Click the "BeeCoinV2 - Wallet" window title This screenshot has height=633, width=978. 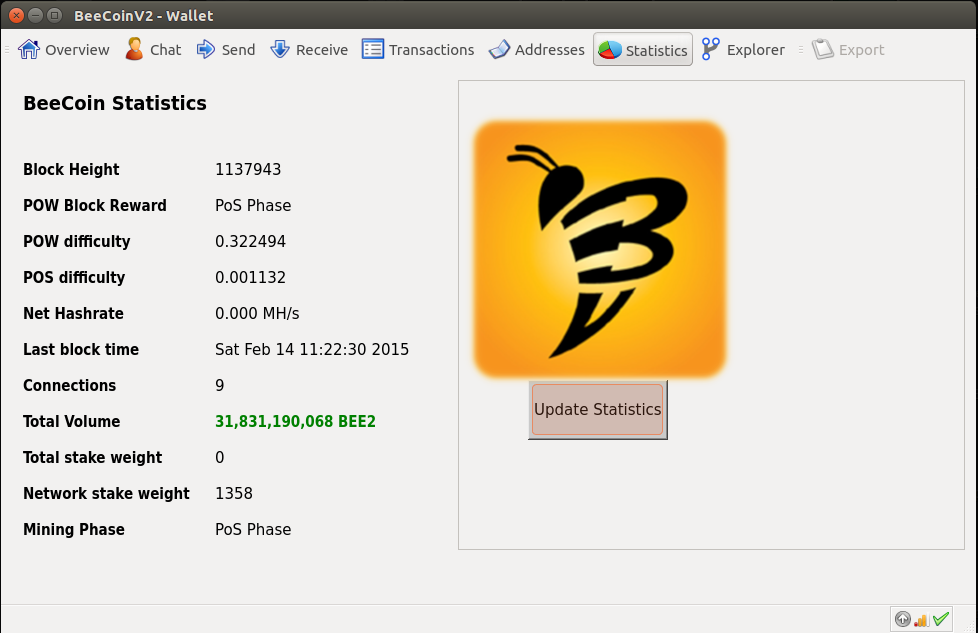click(x=143, y=16)
